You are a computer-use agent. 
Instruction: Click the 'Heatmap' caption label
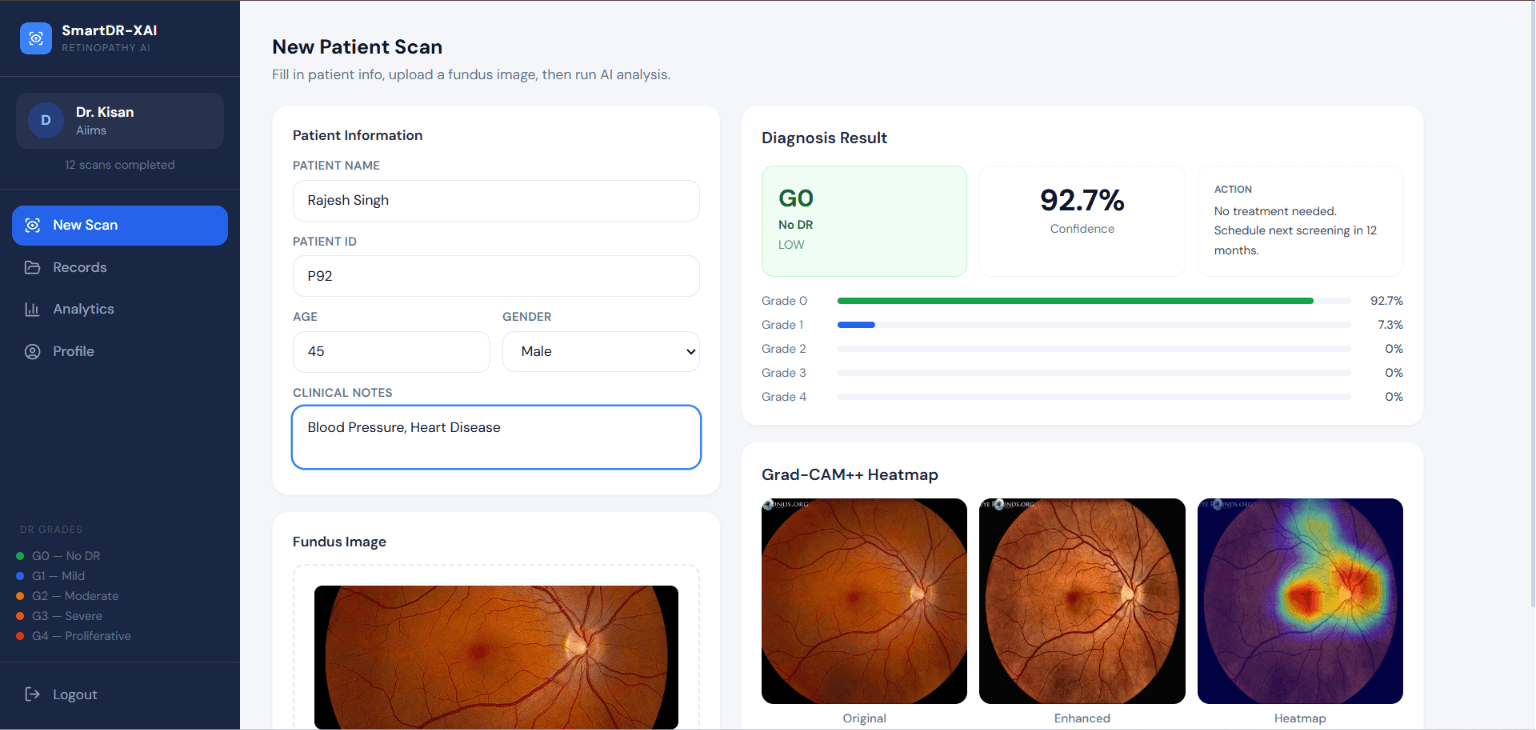(1300, 718)
